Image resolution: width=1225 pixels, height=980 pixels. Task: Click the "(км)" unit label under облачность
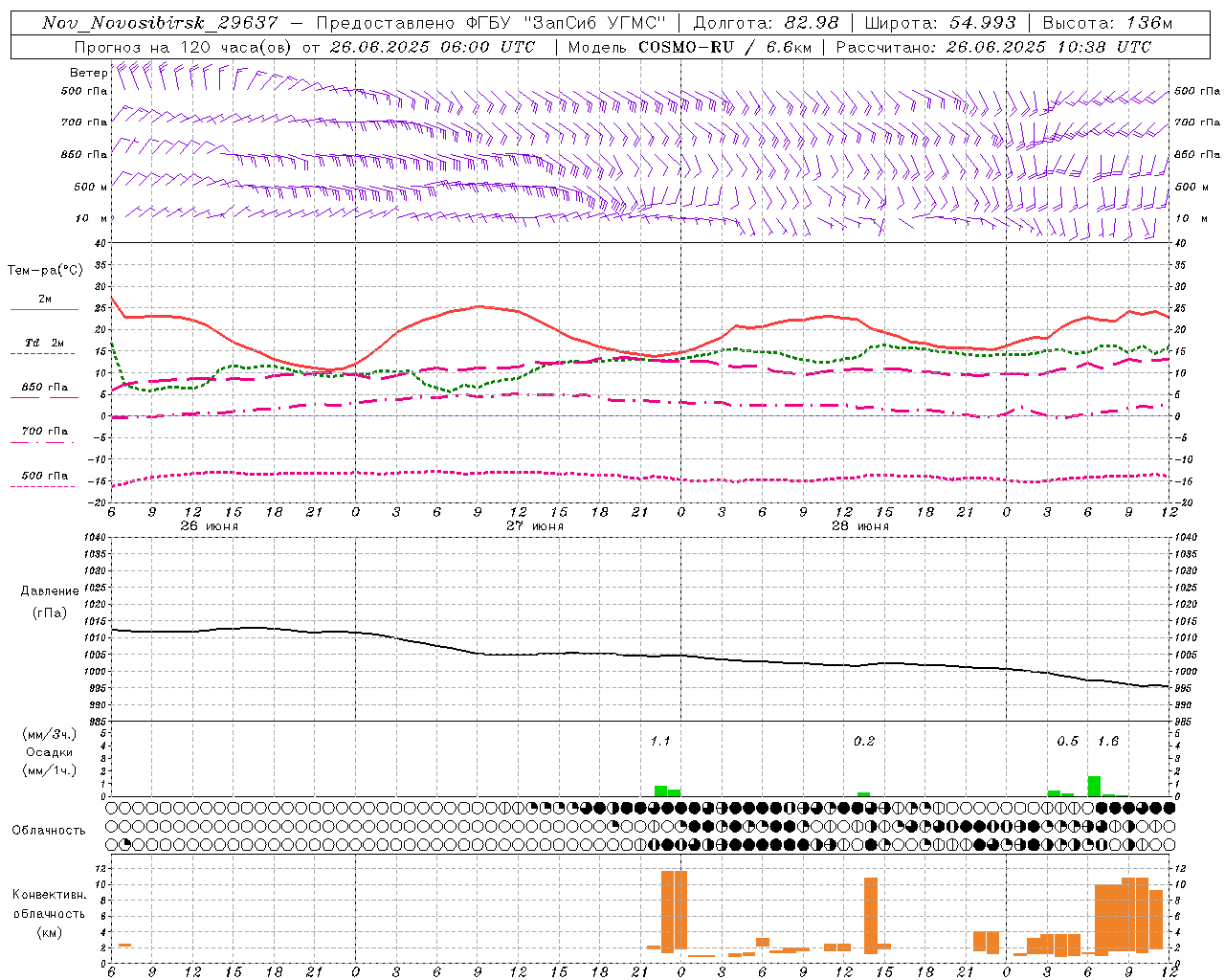pyautogui.click(x=49, y=932)
